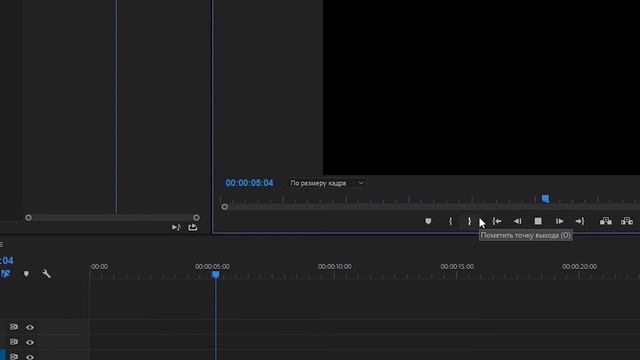This screenshot has height=360, width=640.
Task: Add a marker on the timeline
Action: pyautogui.click(x=26, y=274)
